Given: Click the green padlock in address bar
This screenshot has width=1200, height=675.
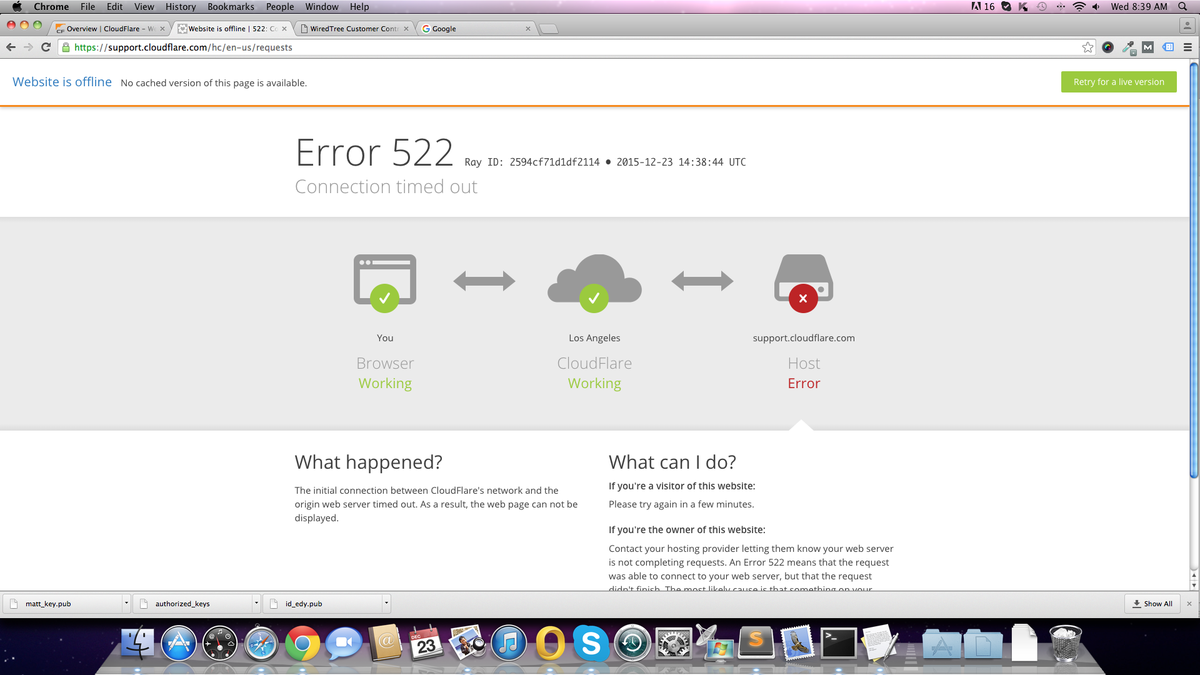Looking at the screenshot, I should [66, 47].
